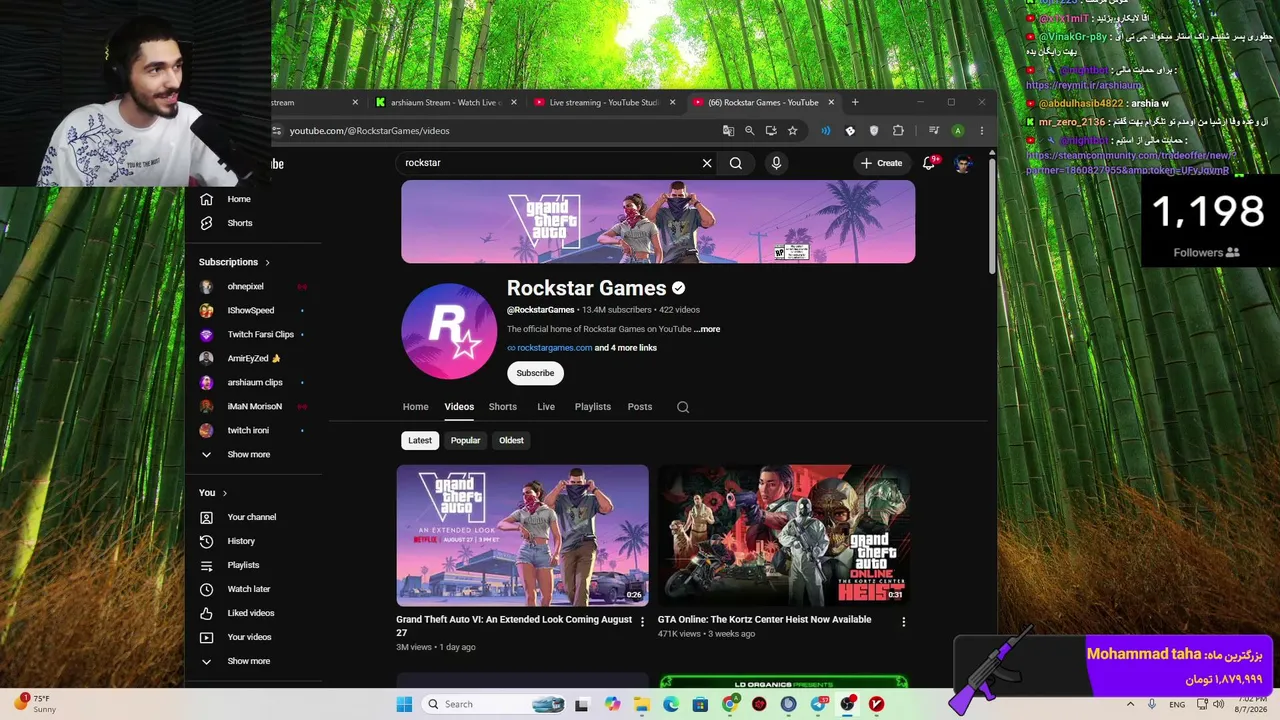Image resolution: width=1280 pixels, height=720 pixels.
Task: Open Liked videos list
Action: 250,613
